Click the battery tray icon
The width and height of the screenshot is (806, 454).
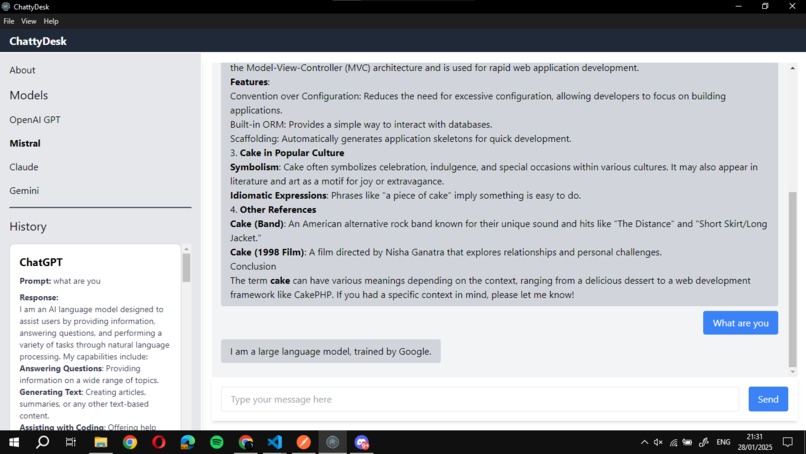pyautogui.click(x=687, y=442)
